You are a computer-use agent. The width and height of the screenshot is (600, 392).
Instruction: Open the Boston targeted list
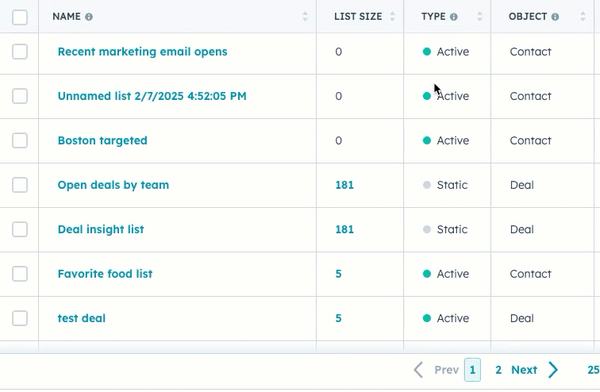click(x=102, y=140)
